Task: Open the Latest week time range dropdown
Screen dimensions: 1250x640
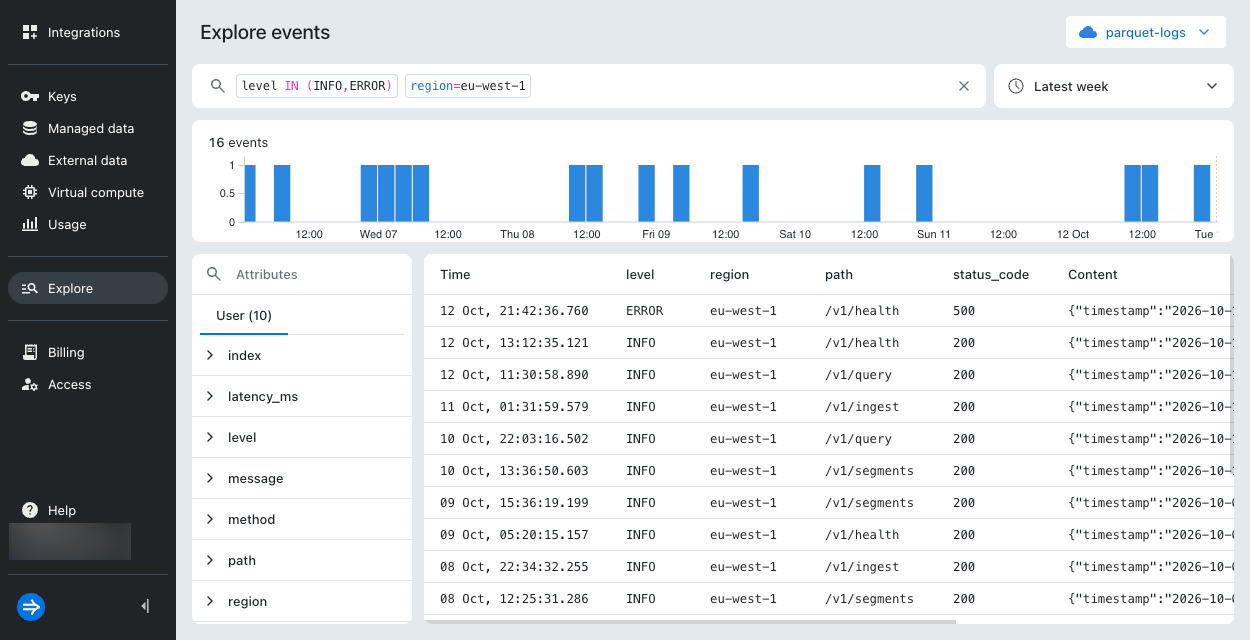Action: [1114, 86]
